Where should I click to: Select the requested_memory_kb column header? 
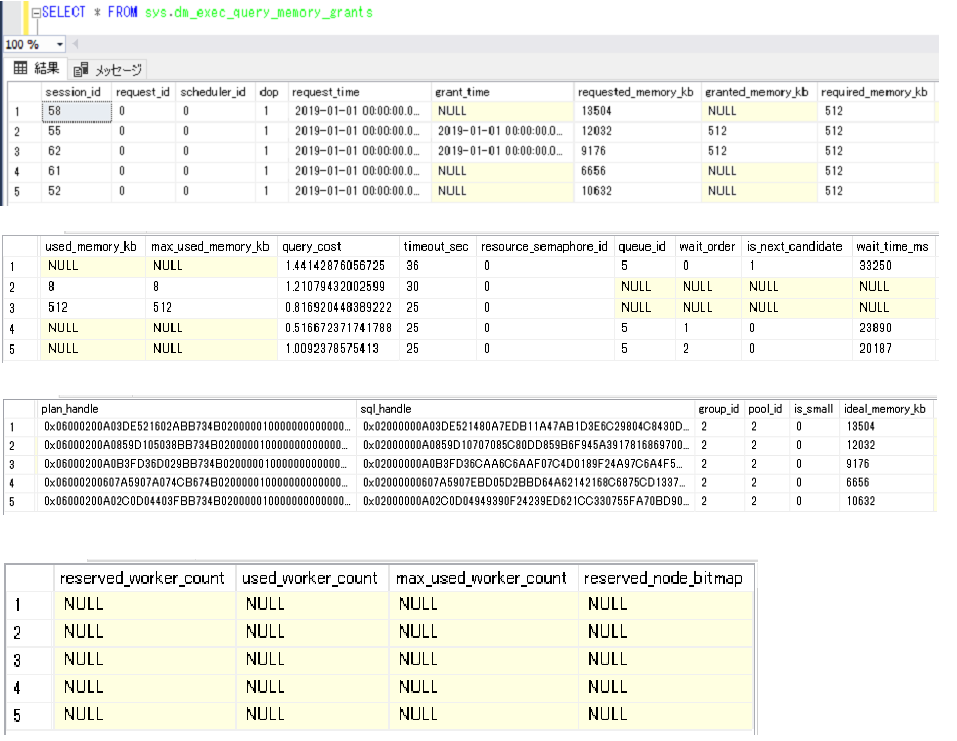637,92
